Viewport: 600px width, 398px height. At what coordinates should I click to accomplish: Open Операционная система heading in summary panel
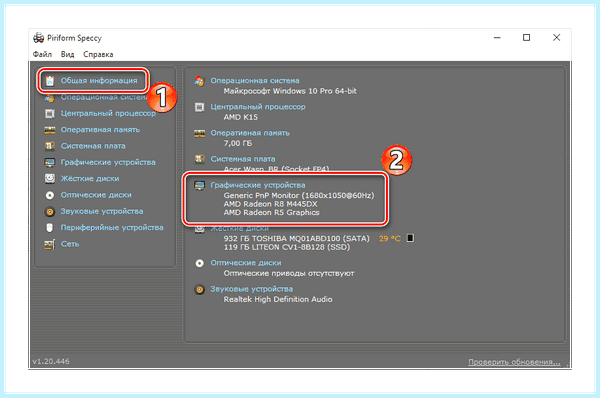click(255, 81)
